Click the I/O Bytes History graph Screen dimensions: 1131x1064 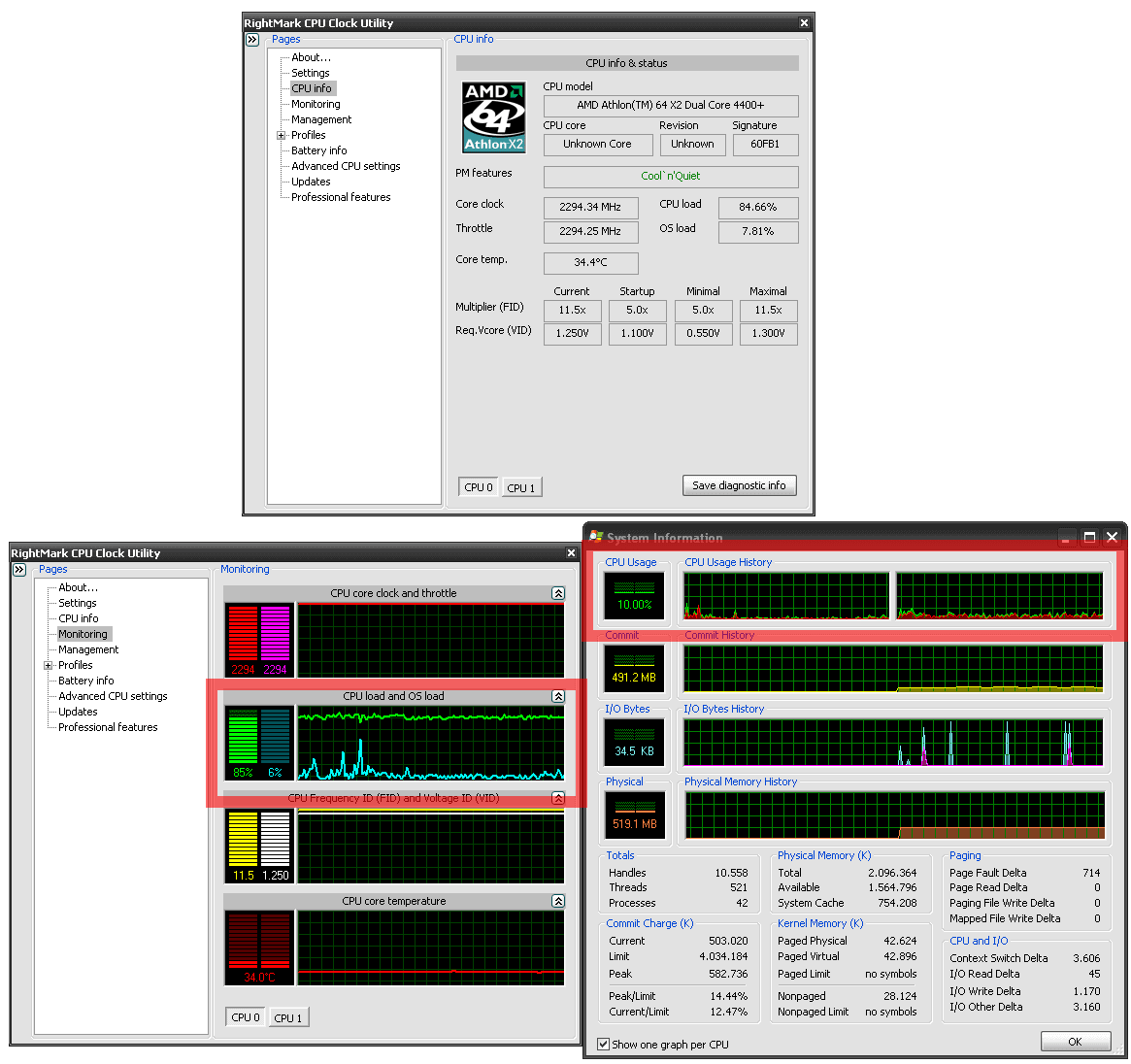tap(893, 743)
